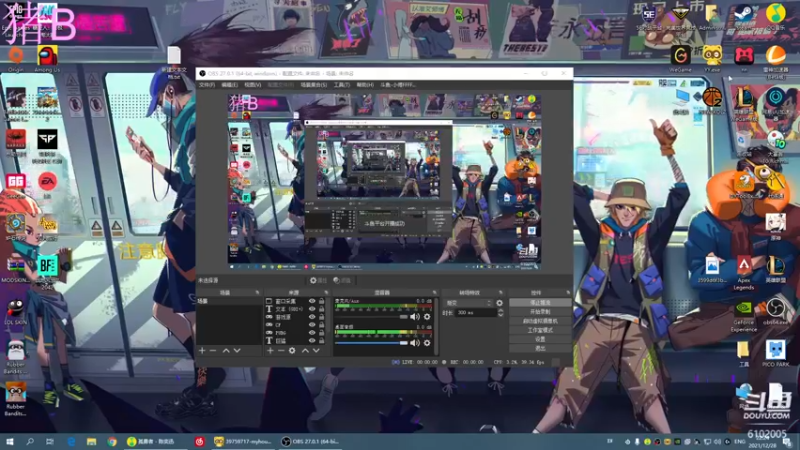This screenshot has height=450, width=800.
Task: Click the 退出 exit button
Action: (x=540, y=348)
